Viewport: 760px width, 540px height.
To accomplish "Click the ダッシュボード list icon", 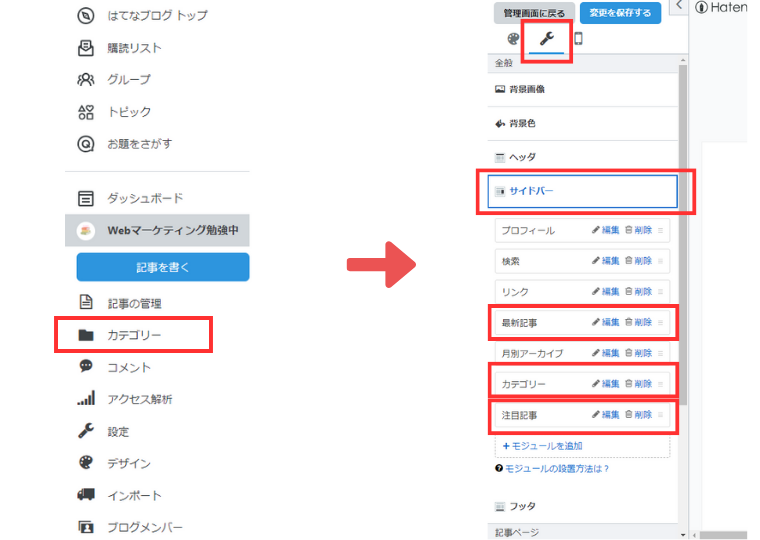I will 86,198.
